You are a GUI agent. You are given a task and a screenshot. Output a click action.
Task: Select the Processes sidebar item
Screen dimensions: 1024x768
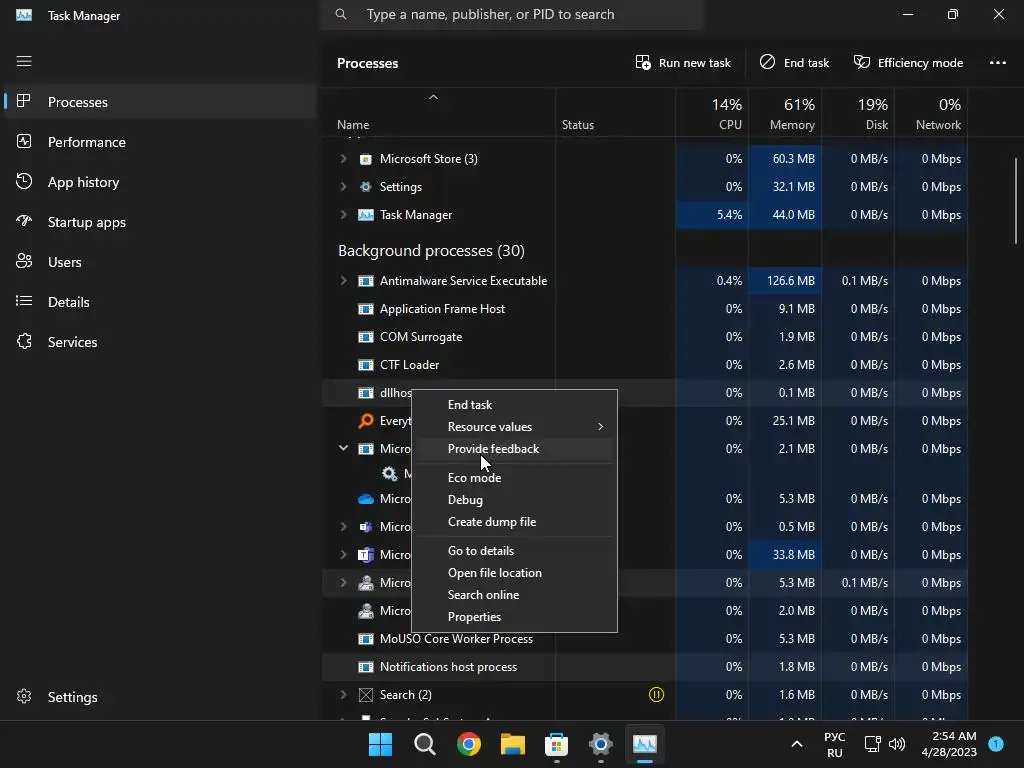tap(159, 102)
